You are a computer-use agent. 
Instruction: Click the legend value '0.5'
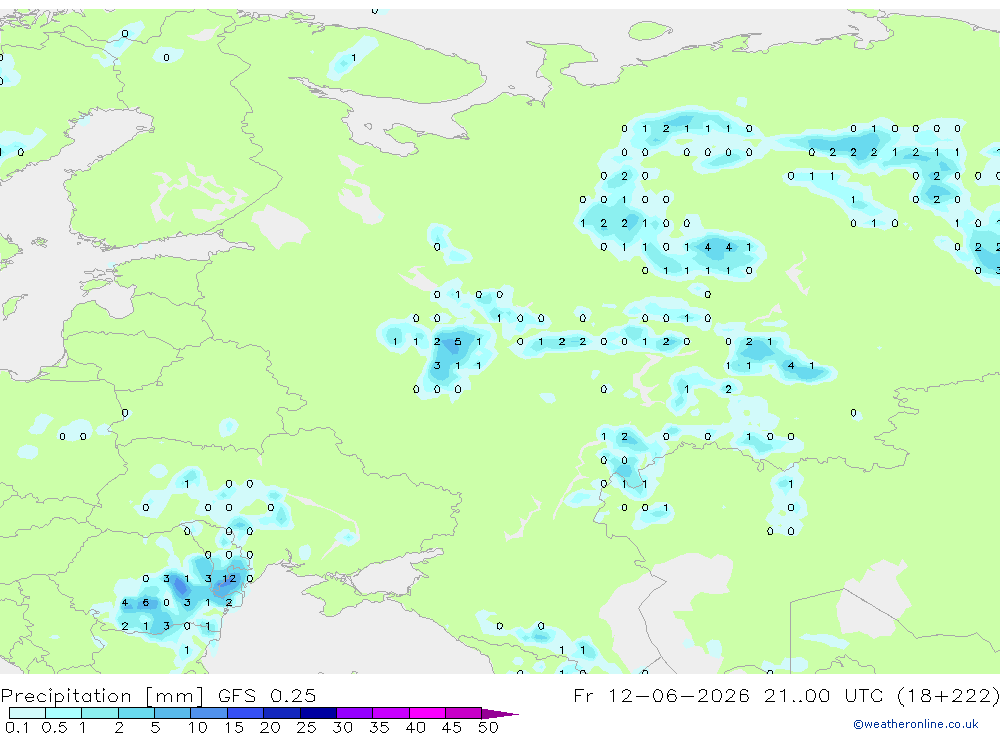[54, 727]
